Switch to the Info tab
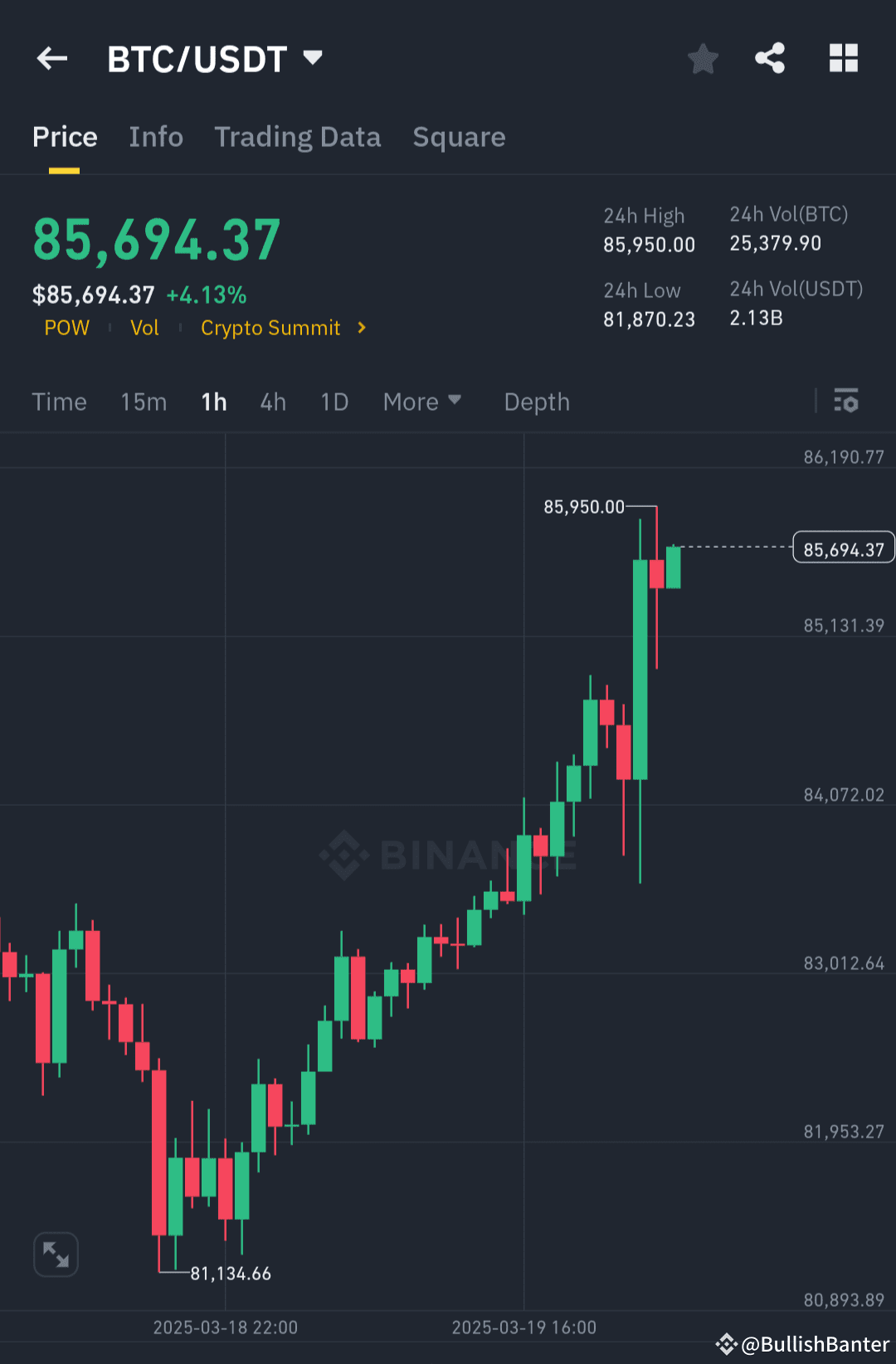896x1364 pixels. pos(156,137)
